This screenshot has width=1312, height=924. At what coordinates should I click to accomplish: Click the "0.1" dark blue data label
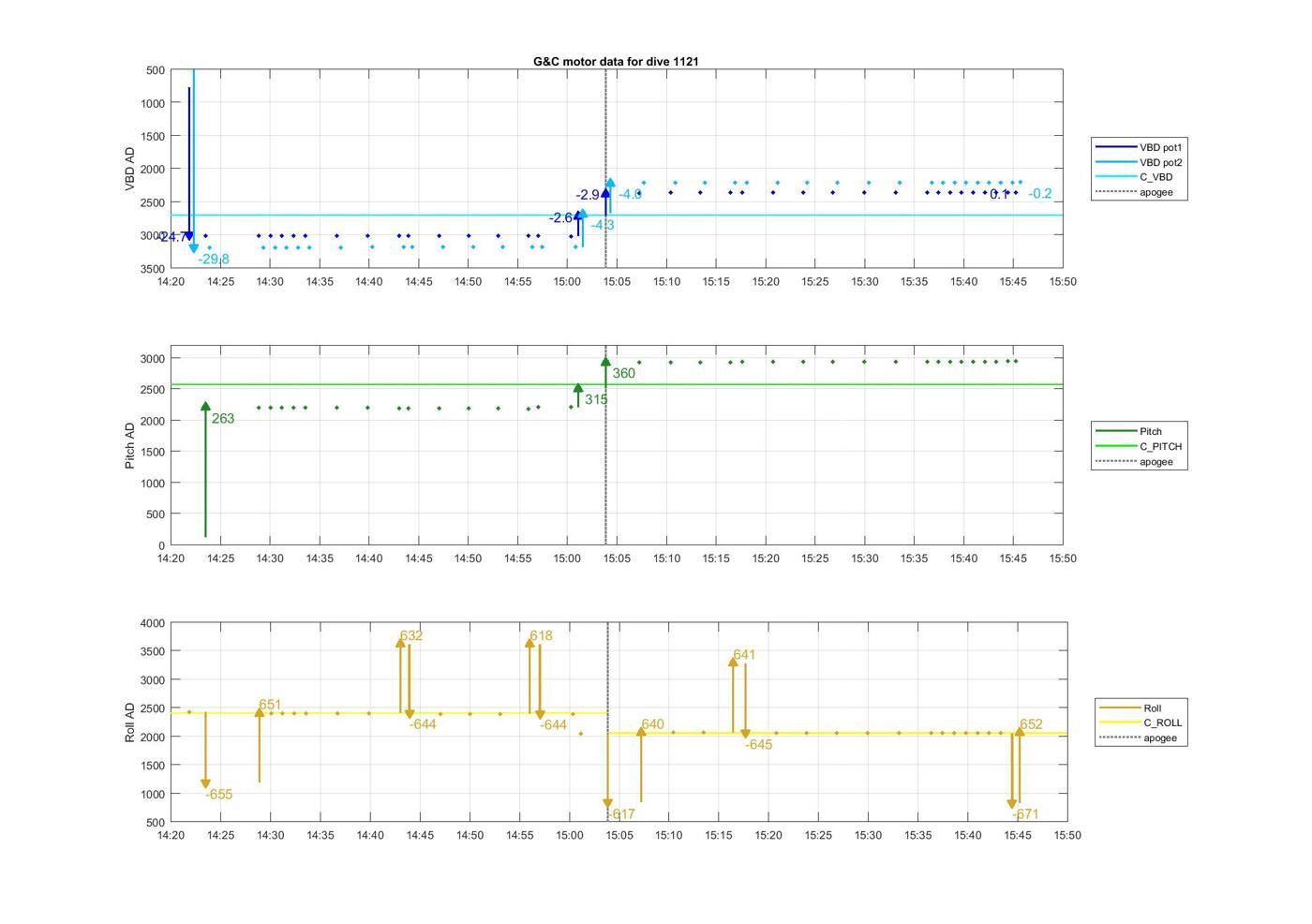pyautogui.click(x=999, y=194)
